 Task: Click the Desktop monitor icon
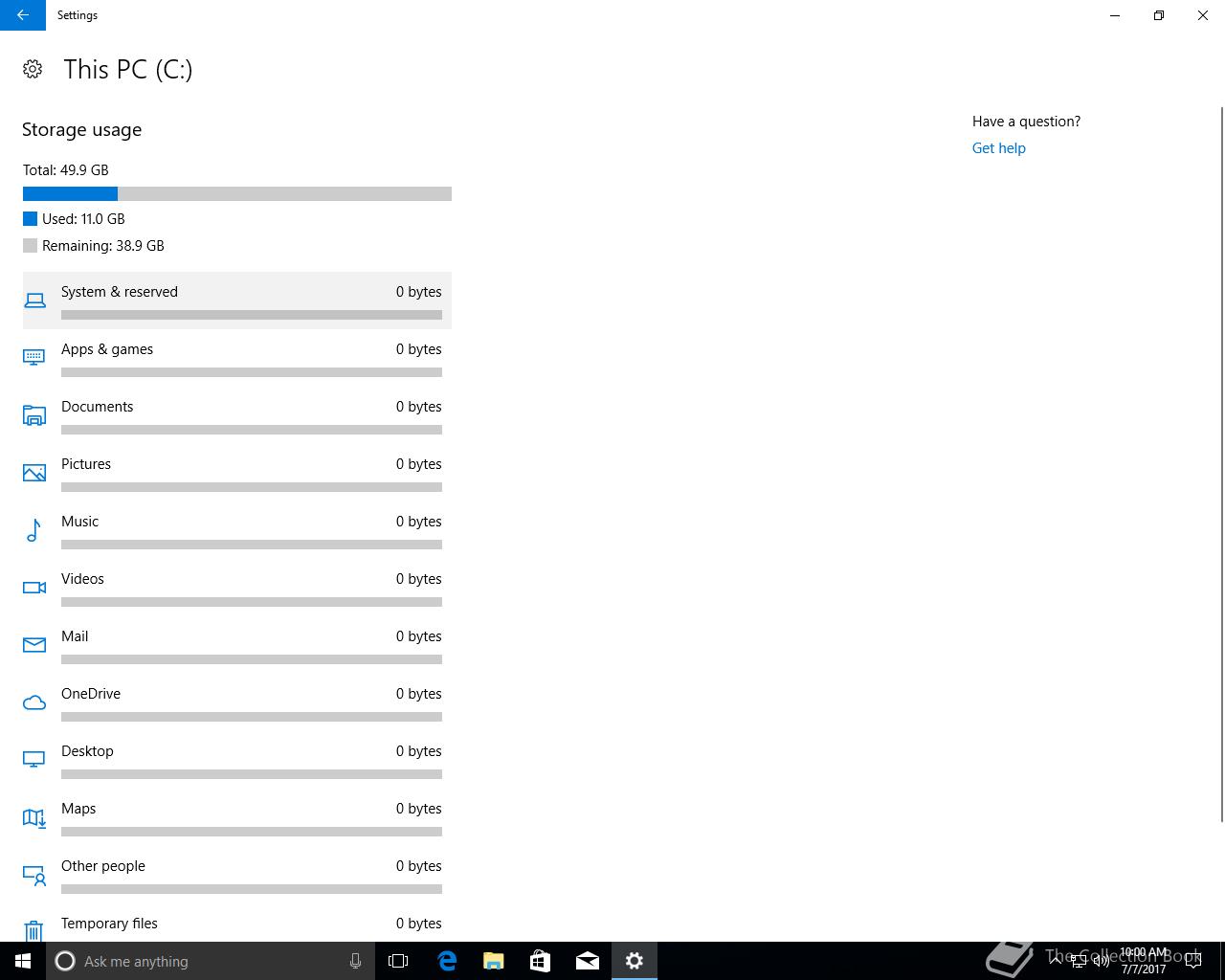(x=34, y=760)
